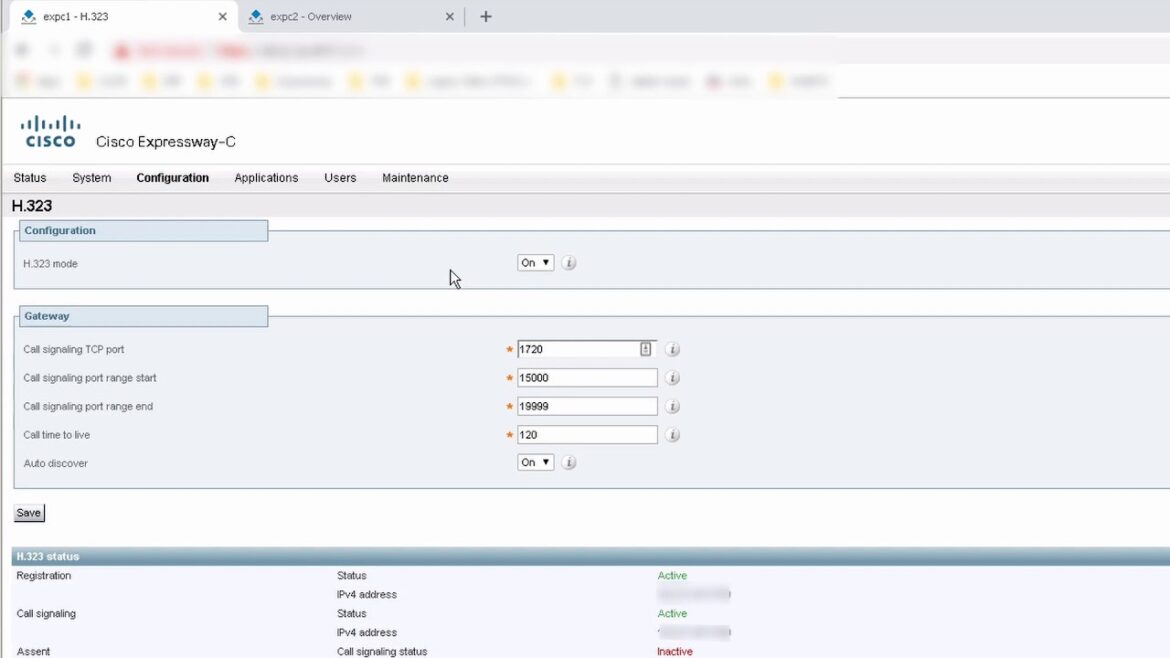Open the H.323 mode dropdown
The image size is (1170, 658).
[x=535, y=263]
